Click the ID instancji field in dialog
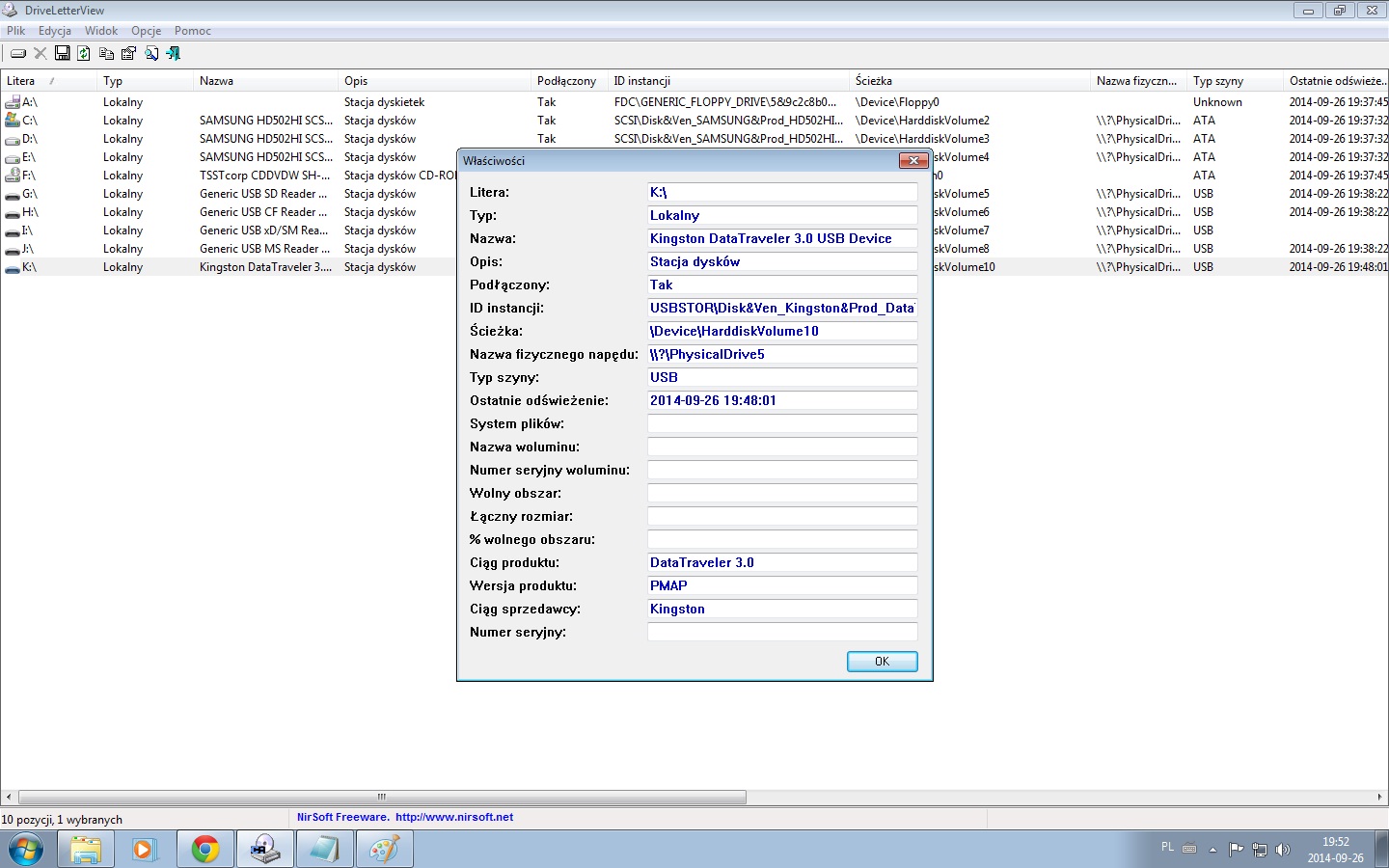This screenshot has width=1389, height=868. 782,308
